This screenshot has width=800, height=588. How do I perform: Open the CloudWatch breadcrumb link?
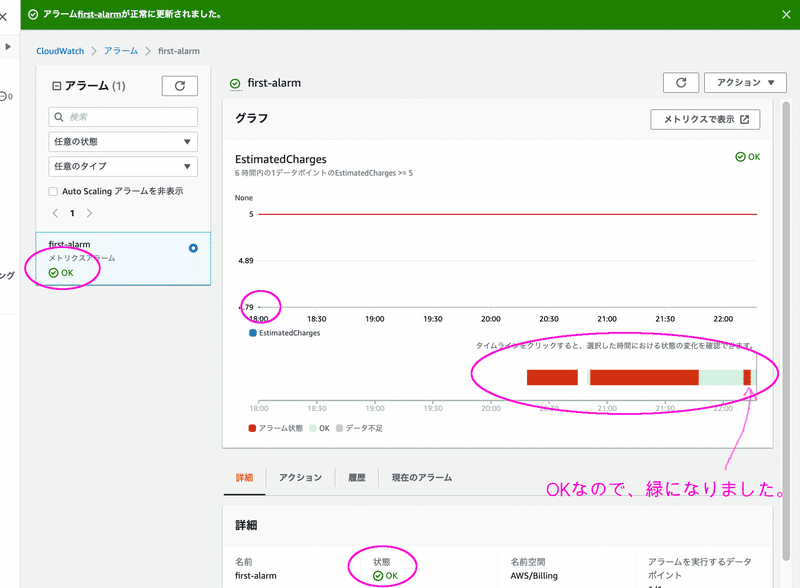[x=60, y=51]
